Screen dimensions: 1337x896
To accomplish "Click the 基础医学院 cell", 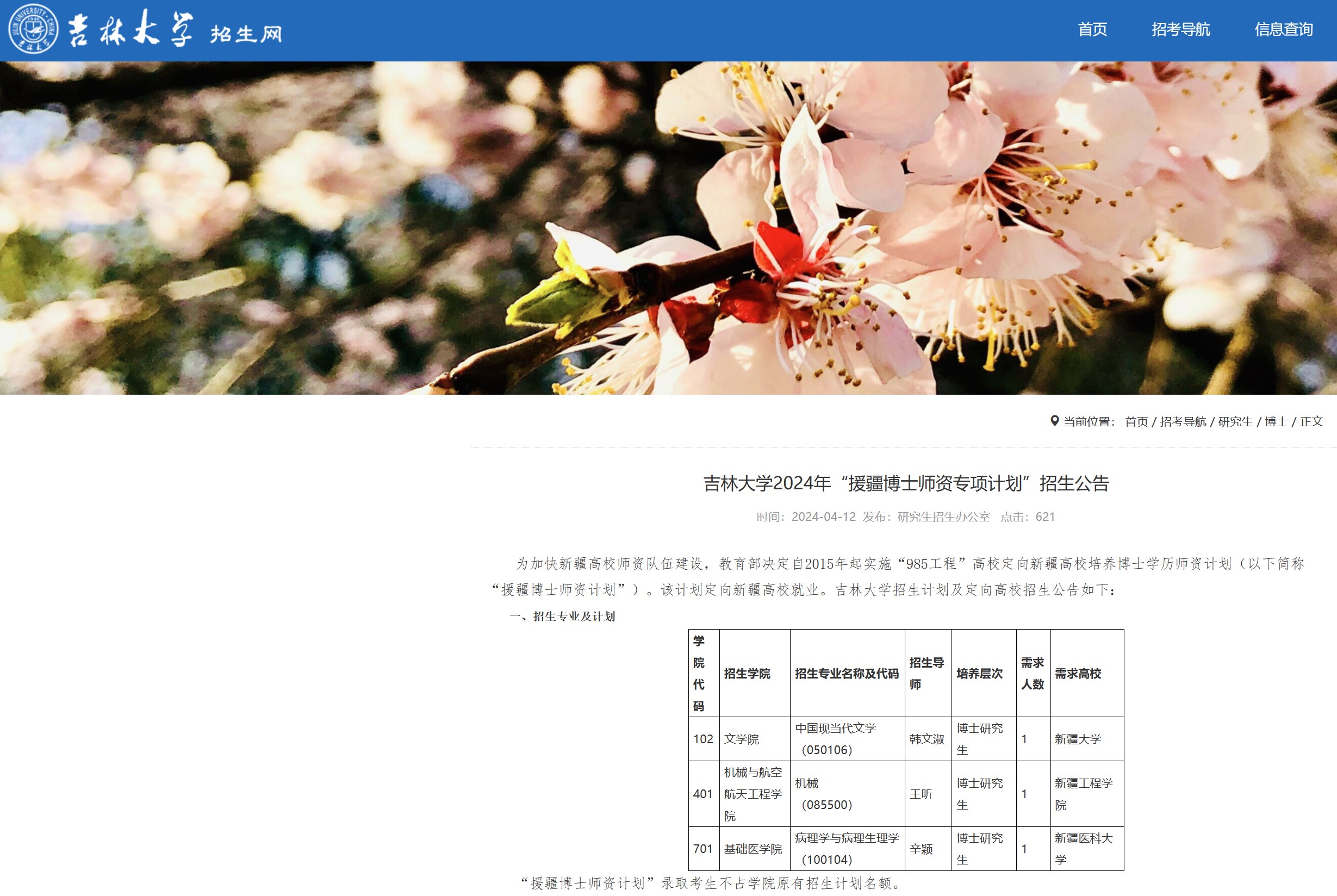I will [x=754, y=849].
